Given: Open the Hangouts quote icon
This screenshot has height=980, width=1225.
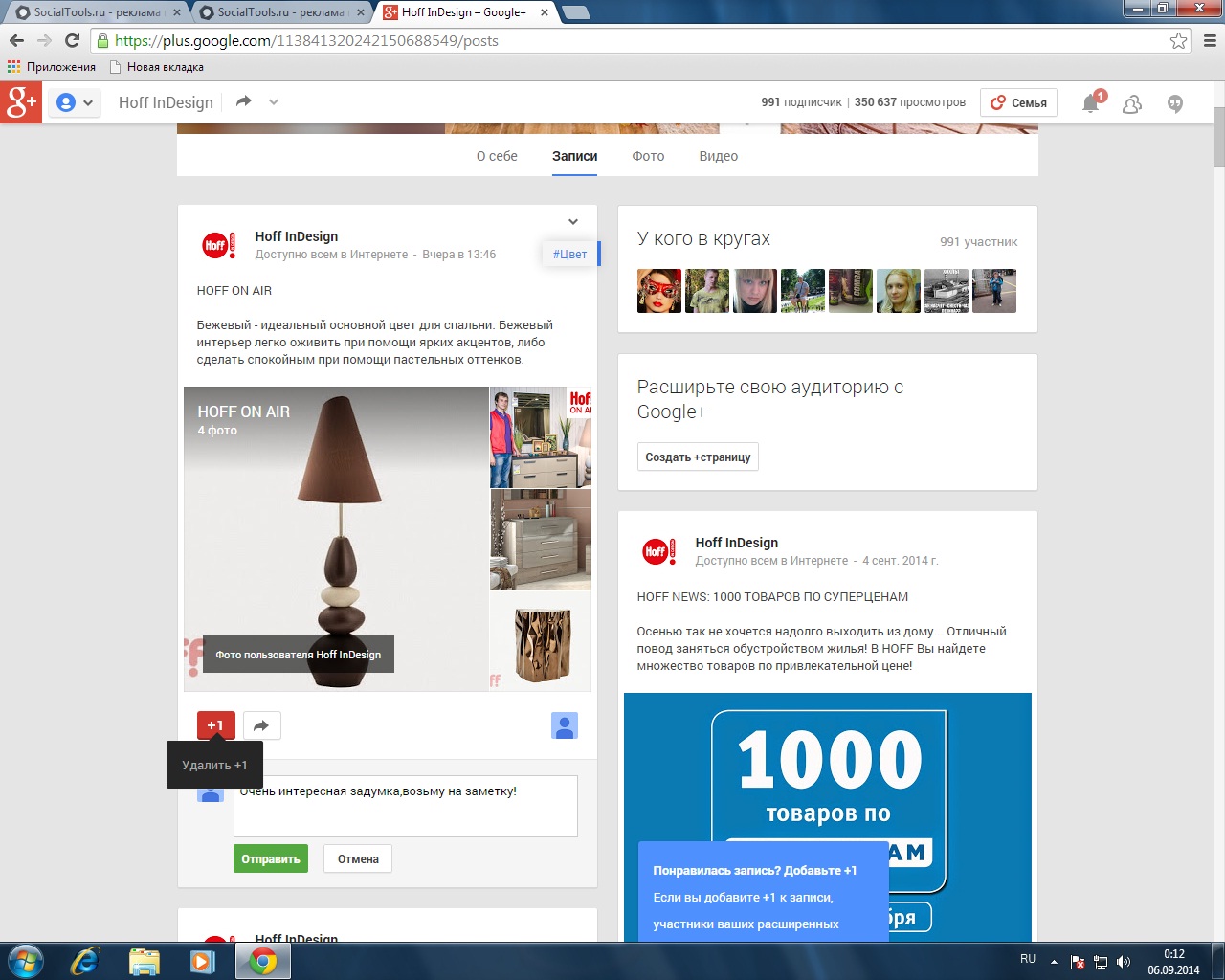Looking at the screenshot, I should (x=1175, y=103).
